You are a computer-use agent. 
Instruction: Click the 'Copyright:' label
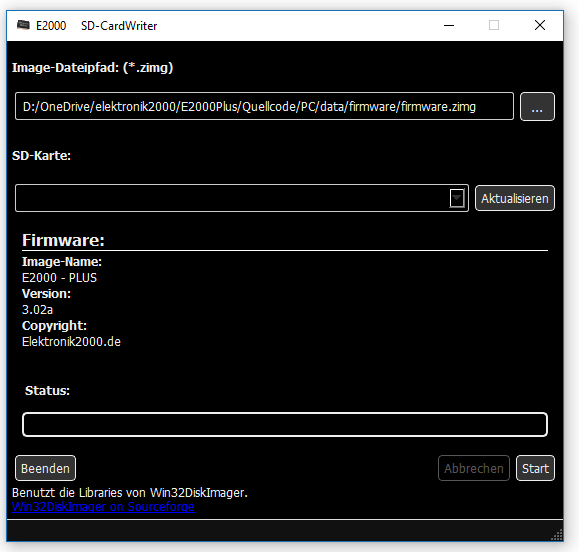(54, 326)
